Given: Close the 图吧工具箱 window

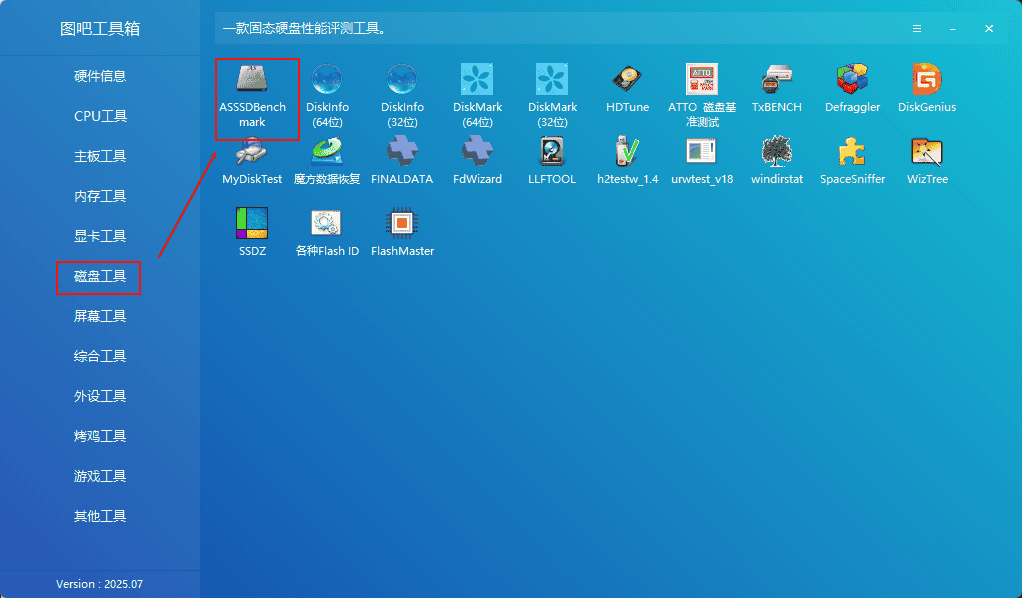Looking at the screenshot, I should (x=989, y=29).
